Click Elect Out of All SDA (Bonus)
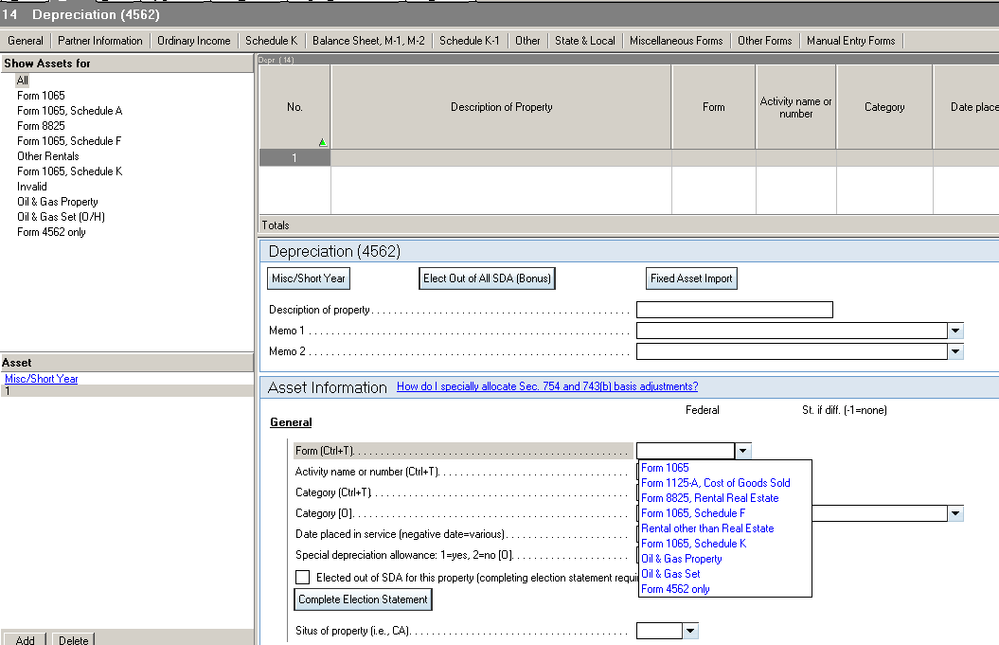Viewport: 999px width, 645px height. click(487, 278)
